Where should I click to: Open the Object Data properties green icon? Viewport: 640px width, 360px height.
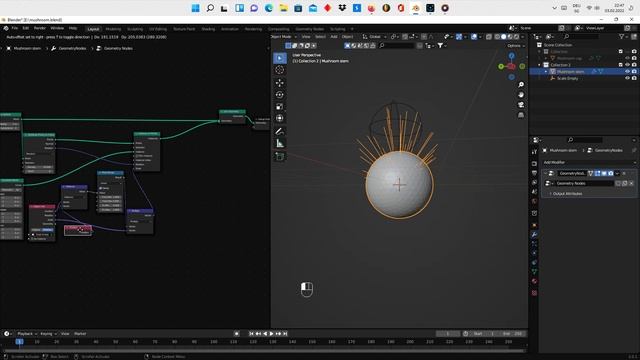click(534, 271)
